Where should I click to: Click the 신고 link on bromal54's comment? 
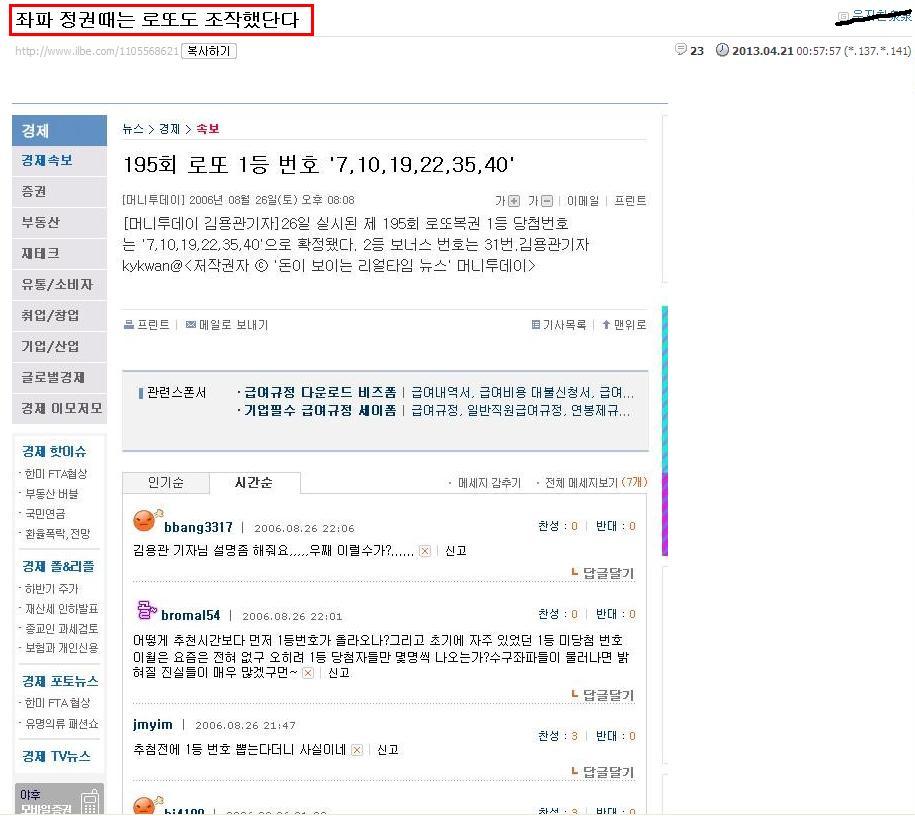(339, 673)
